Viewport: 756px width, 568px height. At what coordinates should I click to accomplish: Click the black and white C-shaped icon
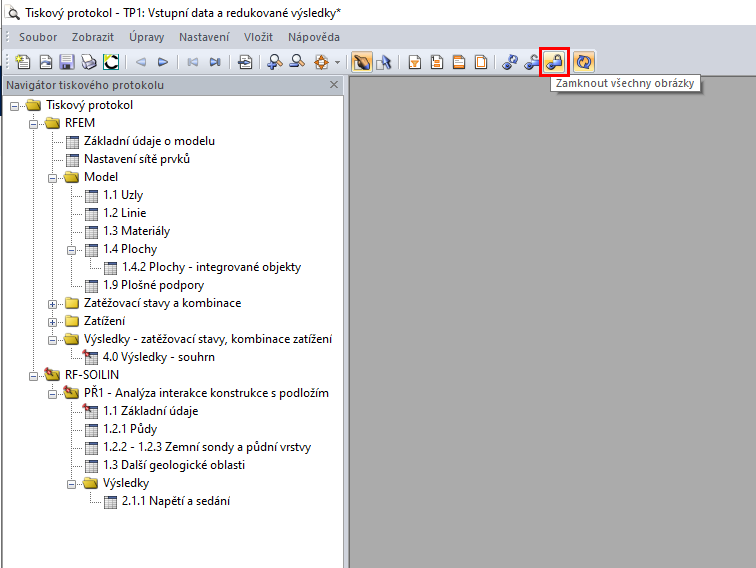coord(111,62)
